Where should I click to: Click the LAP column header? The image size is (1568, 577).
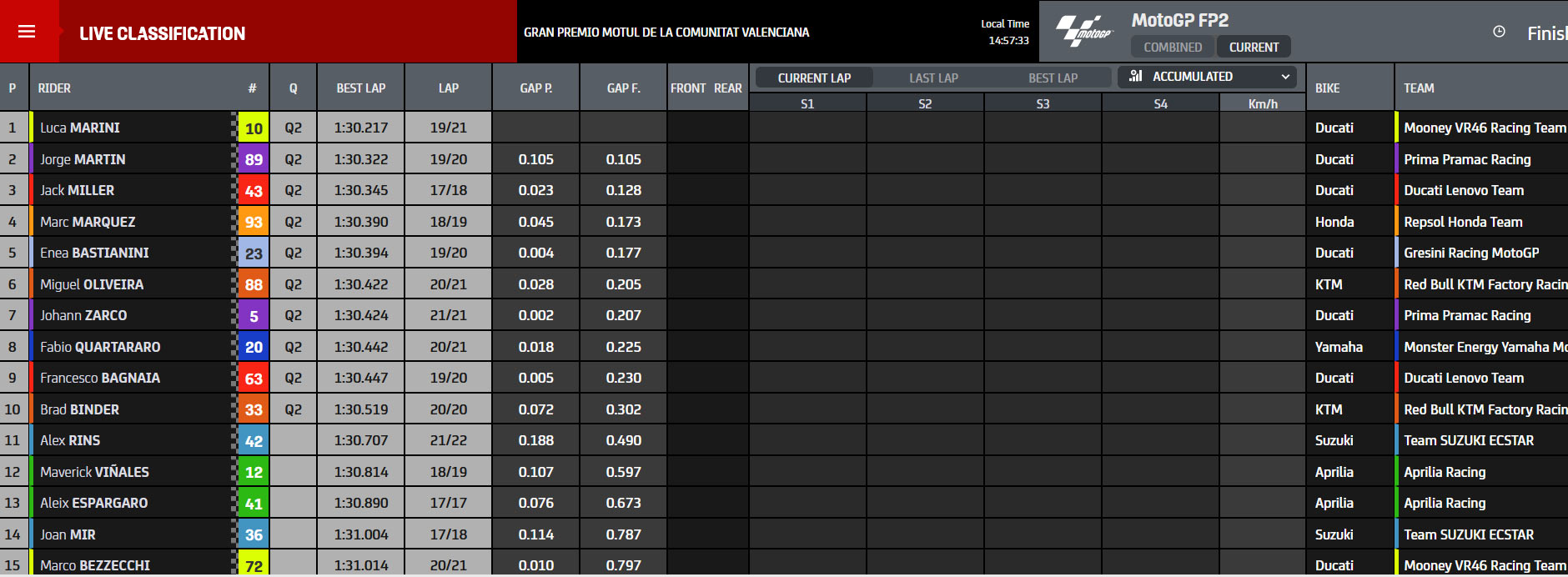point(449,88)
